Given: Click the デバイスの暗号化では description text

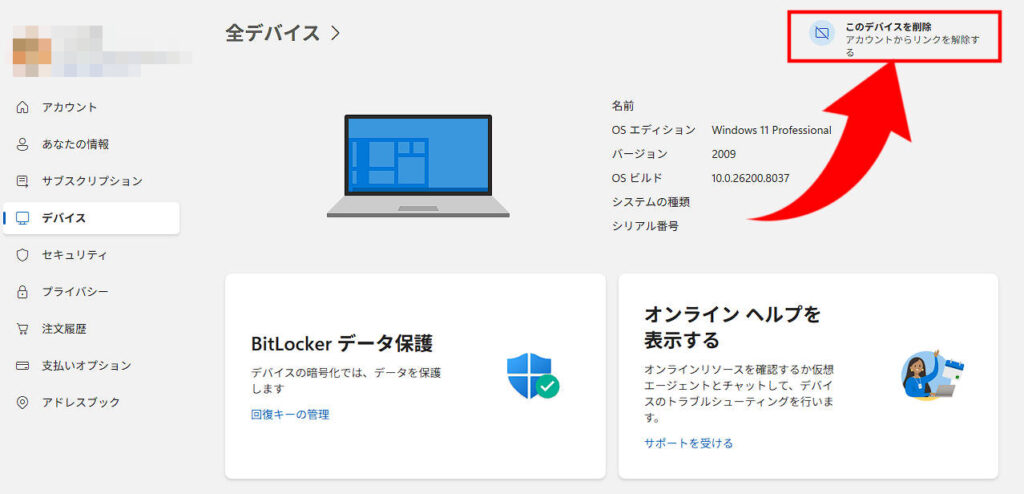Looking at the screenshot, I should pos(346,381).
